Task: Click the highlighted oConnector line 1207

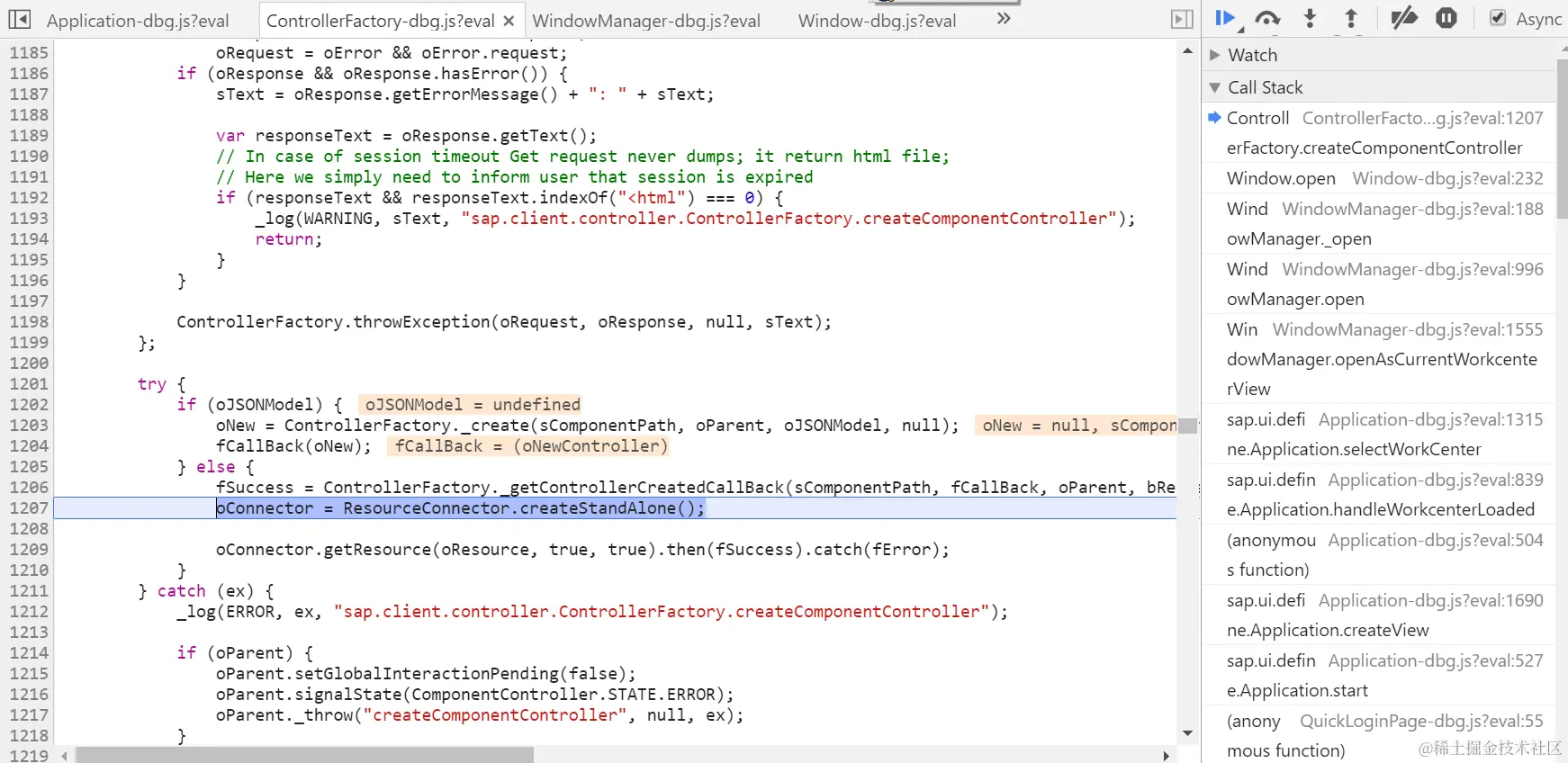Action: [615, 508]
